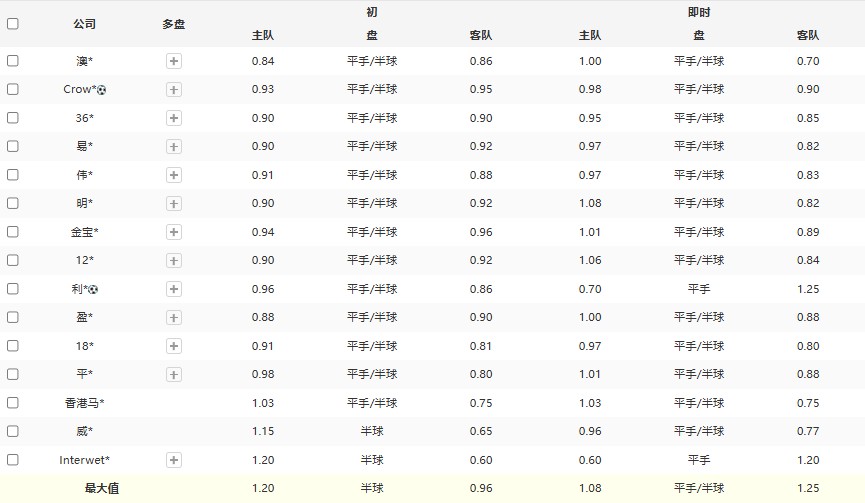The image size is (865, 503).
Task: Click the plus icon beside 明*
Action: (x=174, y=203)
